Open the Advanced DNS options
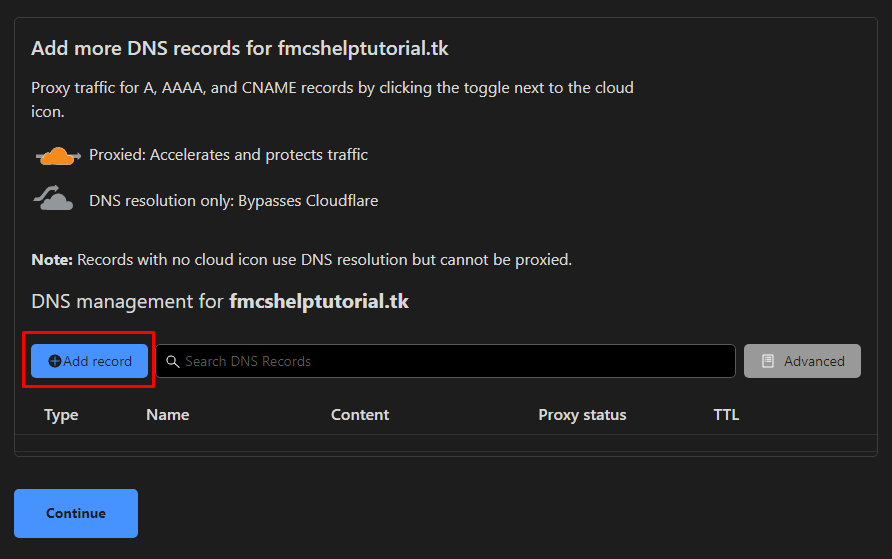892x559 pixels. [802, 361]
